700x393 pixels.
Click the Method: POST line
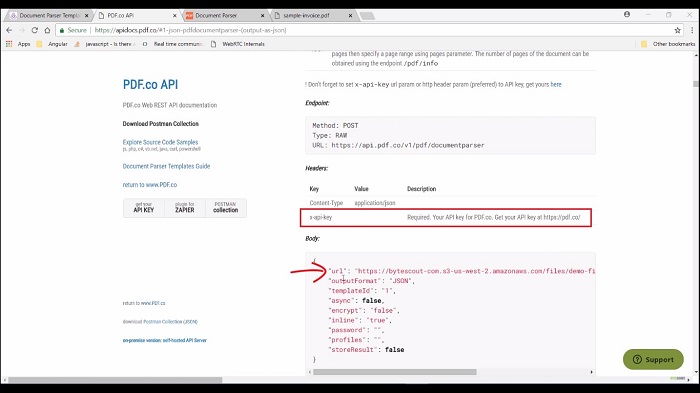(335, 125)
